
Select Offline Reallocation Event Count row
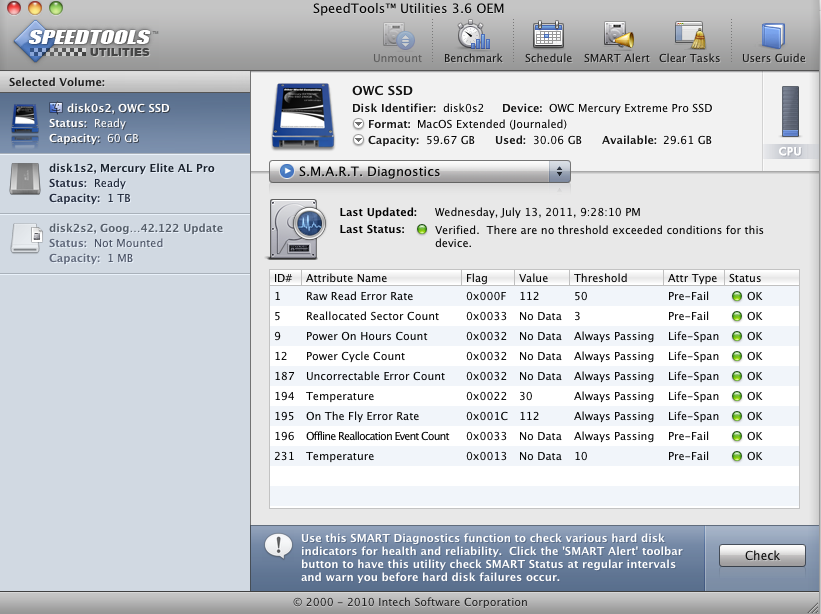coord(534,436)
